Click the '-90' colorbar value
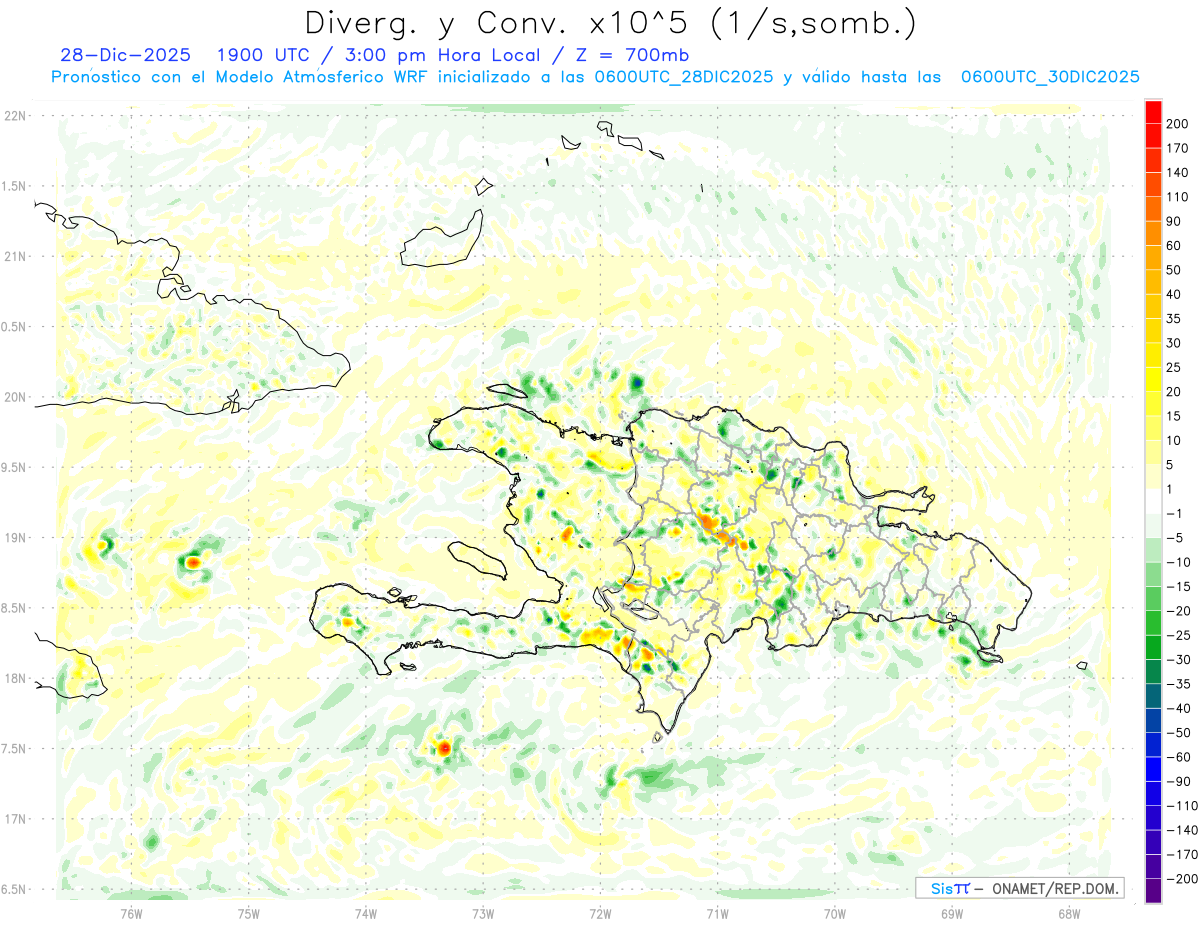The width and height of the screenshot is (1200, 927). click(1178, 782)
